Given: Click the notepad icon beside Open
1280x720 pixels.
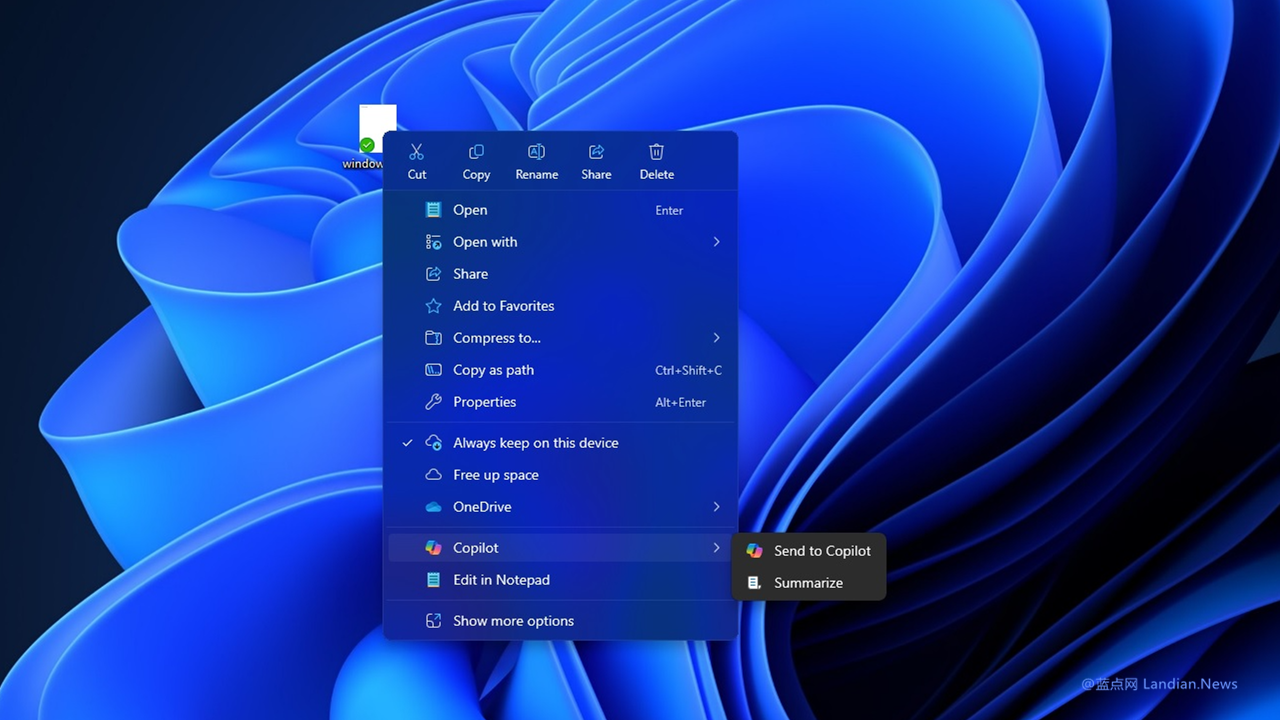Looking at the screenshot, I should coord(433,210).
